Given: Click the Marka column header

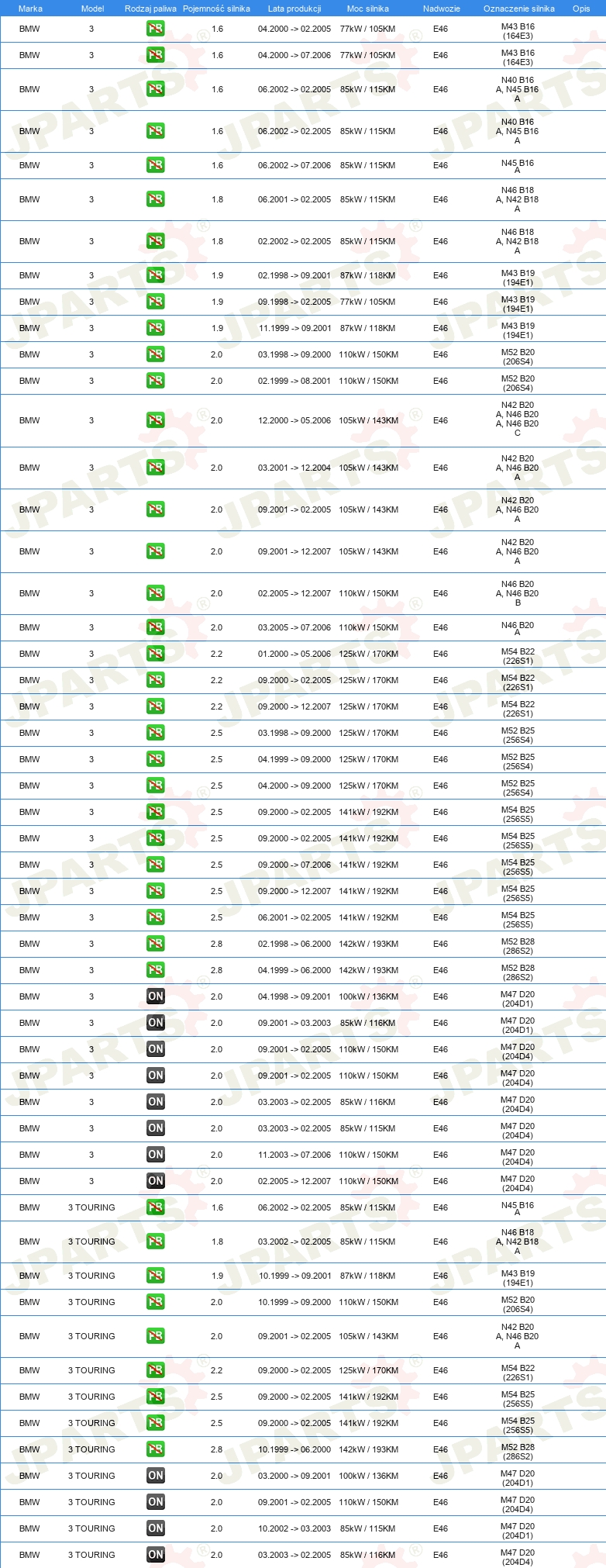Looking at the screenshot, I should coord(30,9).
